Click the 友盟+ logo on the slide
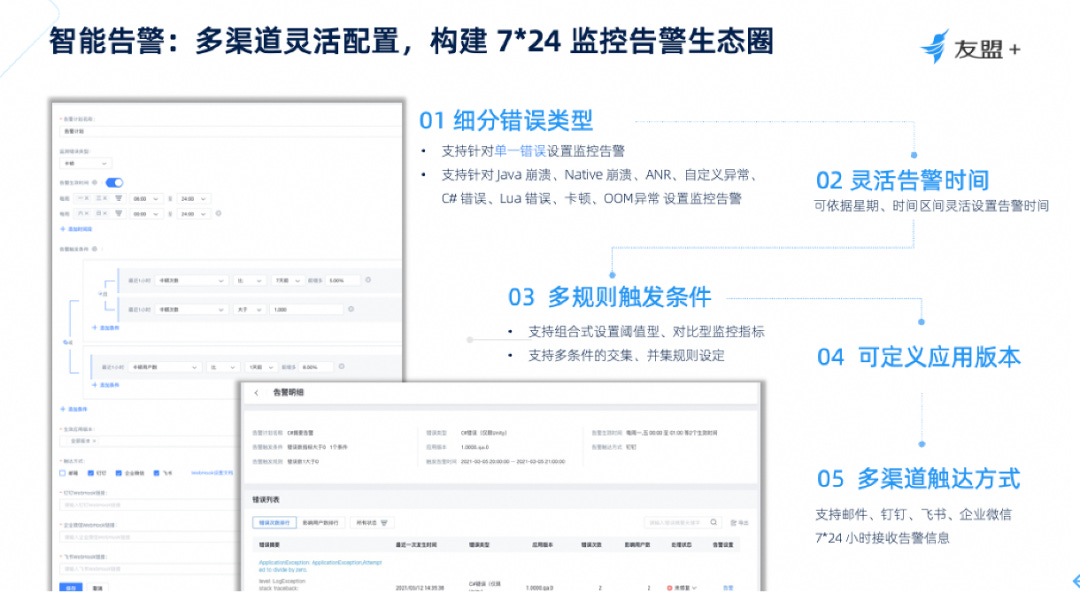 [x=970, y=47]
